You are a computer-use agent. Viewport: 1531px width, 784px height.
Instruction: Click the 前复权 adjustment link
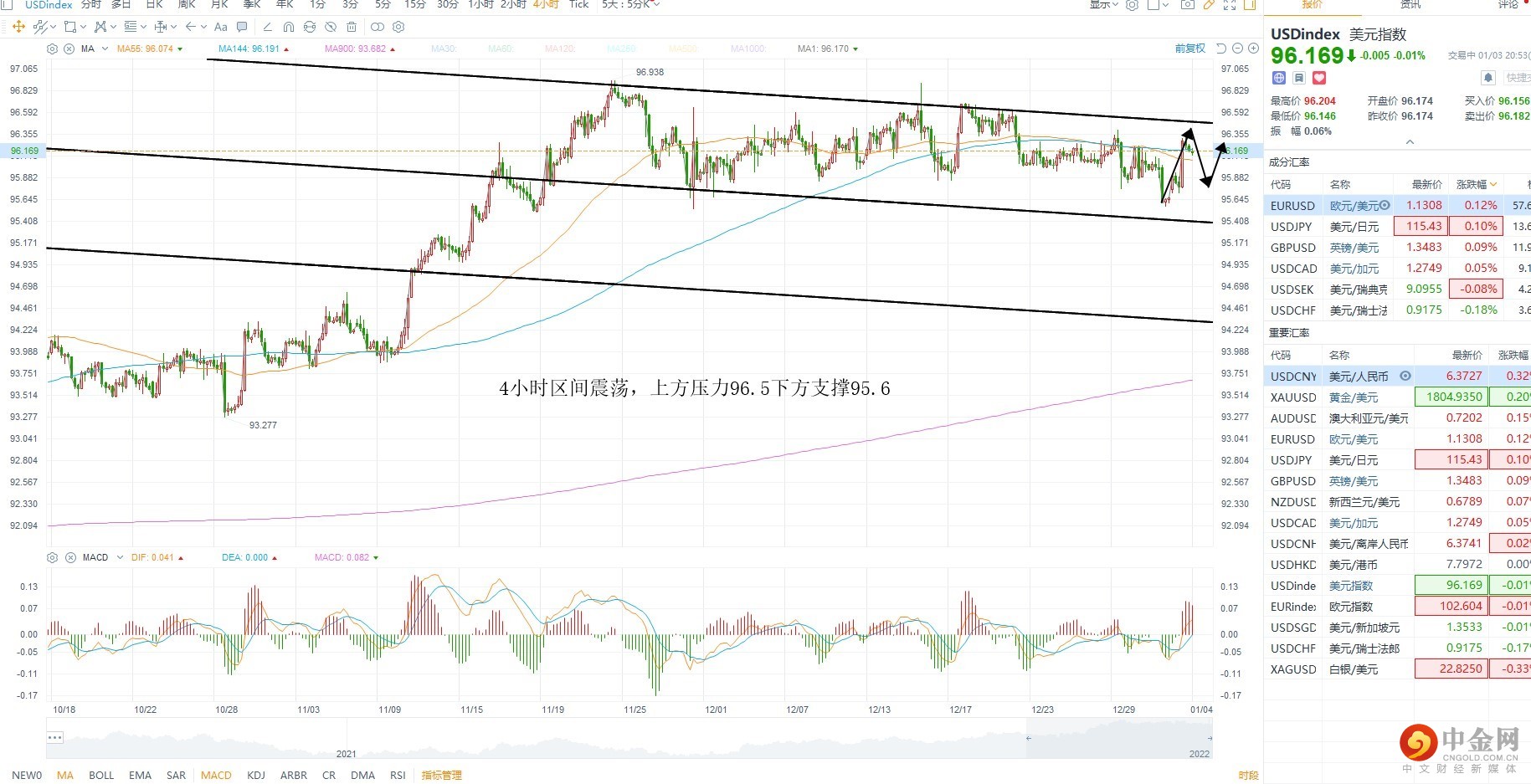pos(1190,49)
